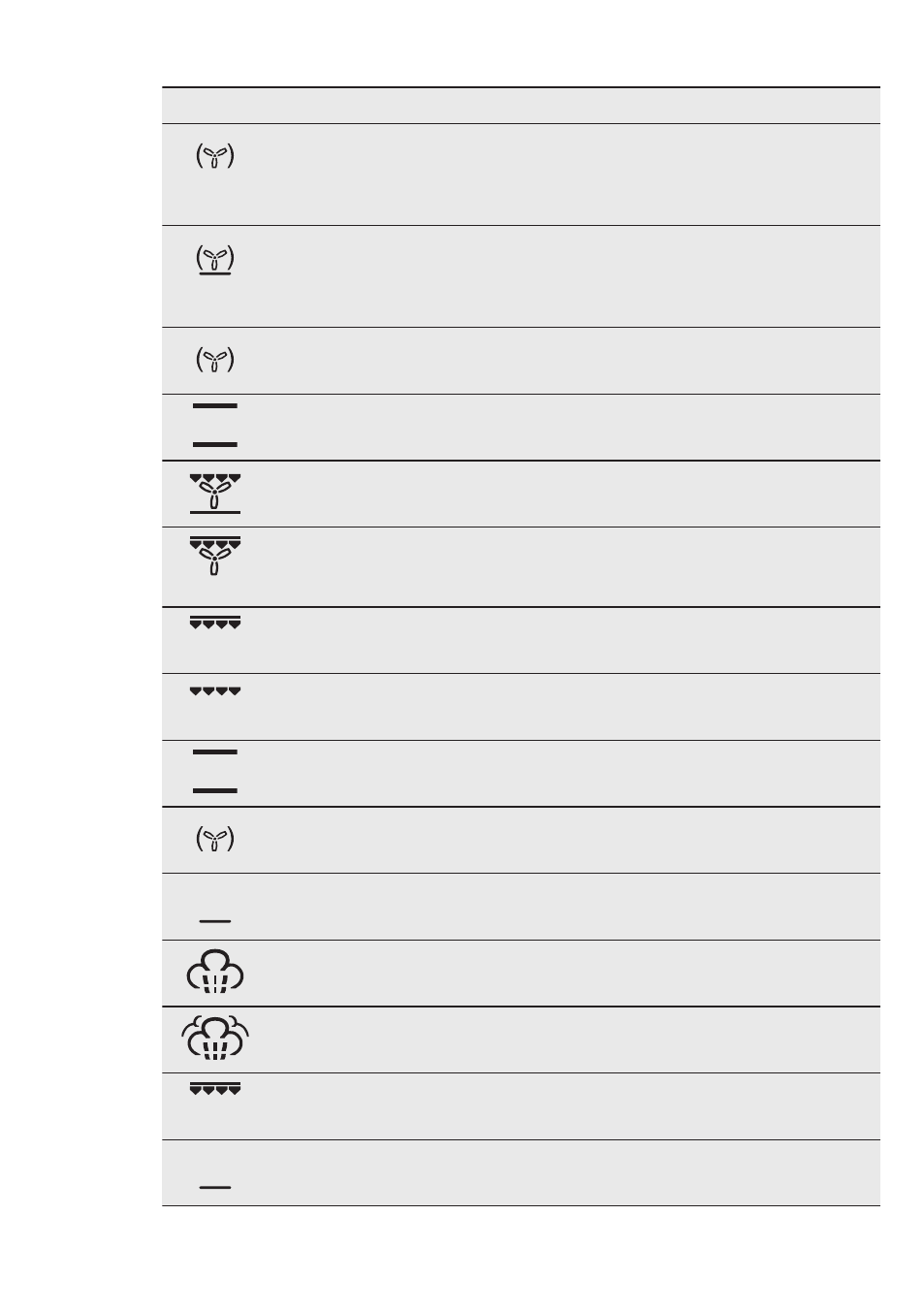Viewport: 924px width, 1311px height.
Task: Select the first top-and-bottom heat bars icon
Action: click(215, 425)
